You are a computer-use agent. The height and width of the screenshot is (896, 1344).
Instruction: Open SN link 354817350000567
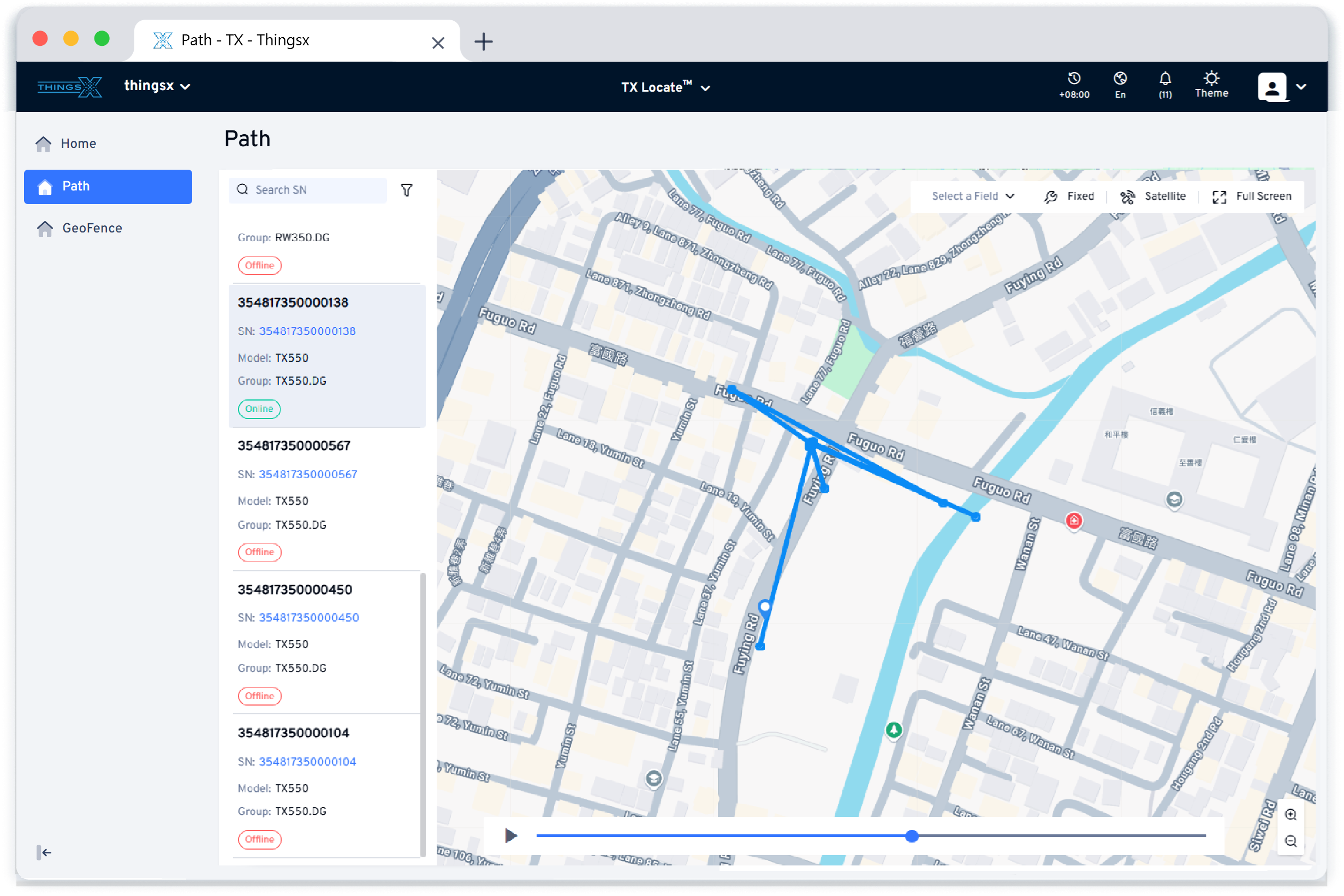[x=308, y=474]
